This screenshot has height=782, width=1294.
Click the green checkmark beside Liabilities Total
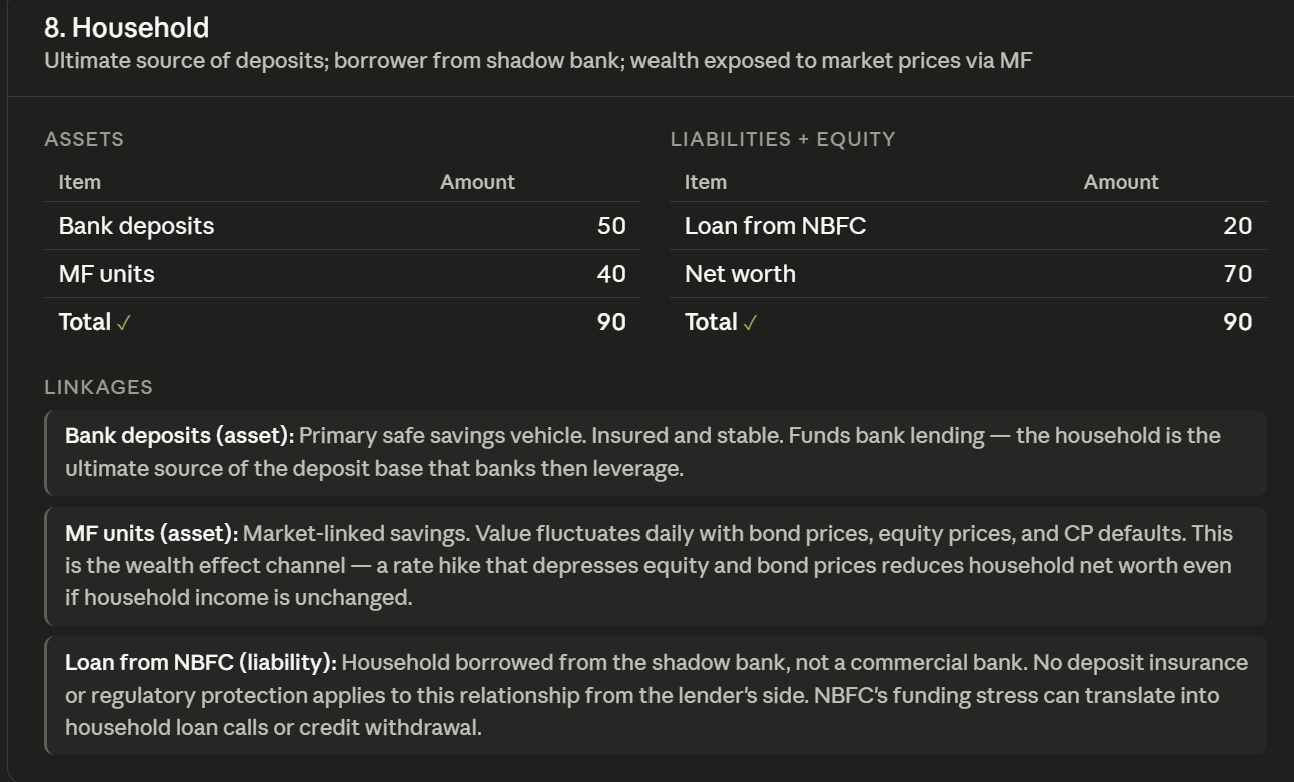pos(750,323)
